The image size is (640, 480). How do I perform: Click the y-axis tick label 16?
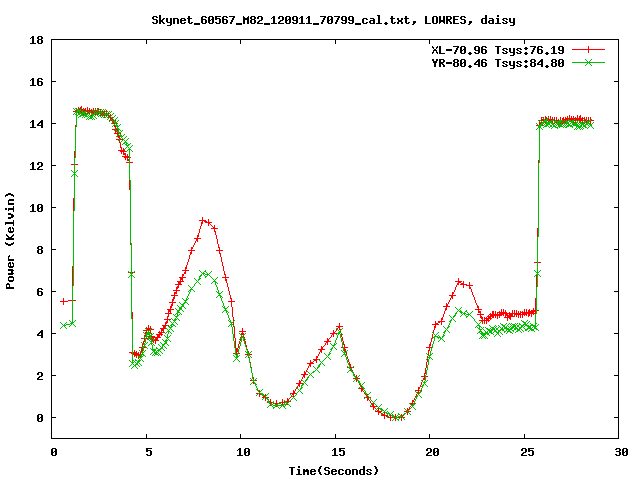[36, 82]
